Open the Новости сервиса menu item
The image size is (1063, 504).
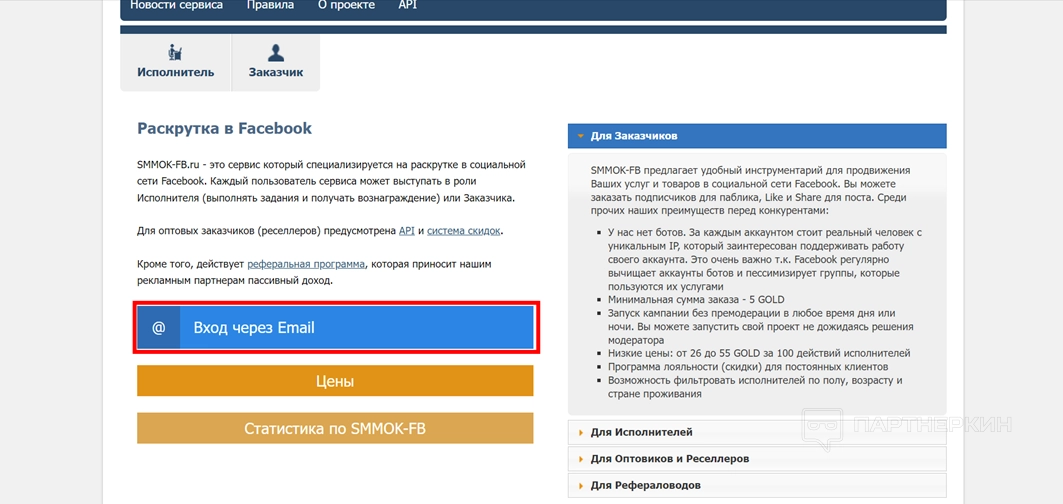click(x=176, y=5)
